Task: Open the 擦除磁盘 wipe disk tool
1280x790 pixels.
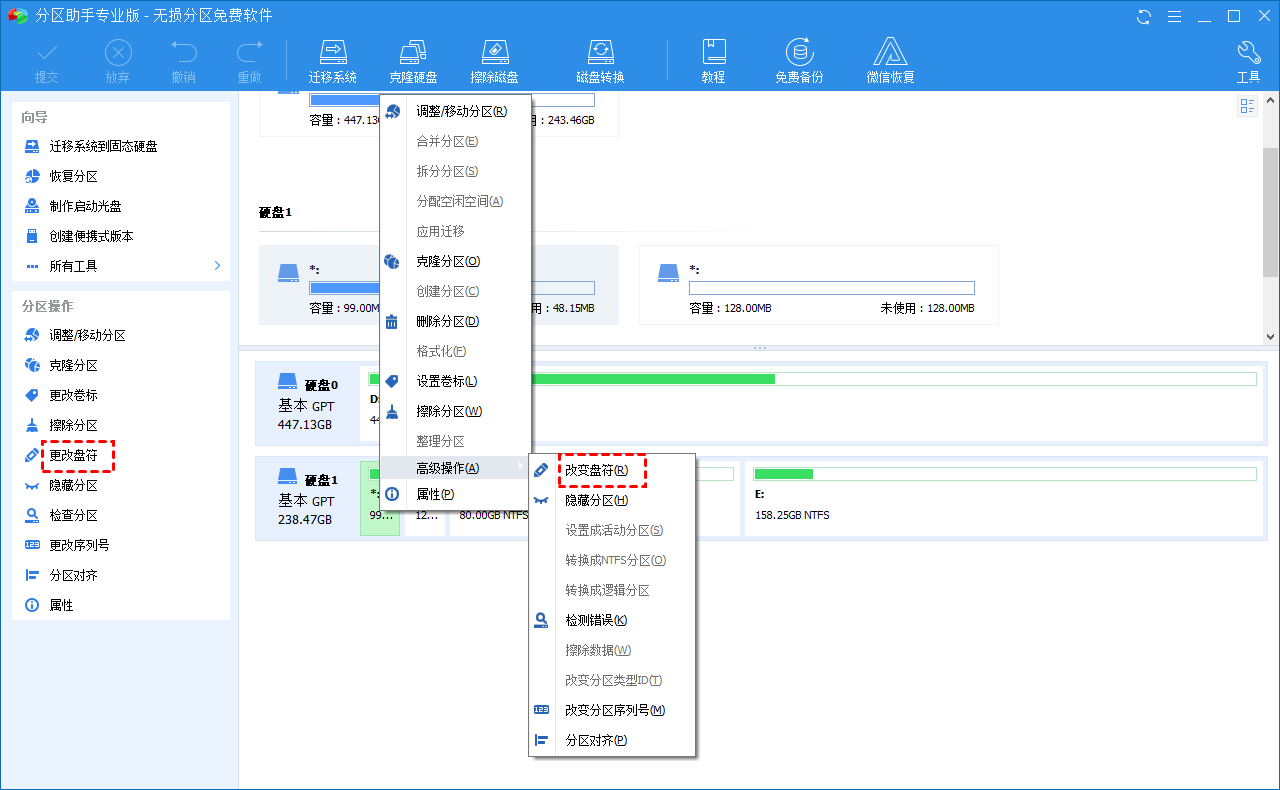Action: click(x=495, y=62)
